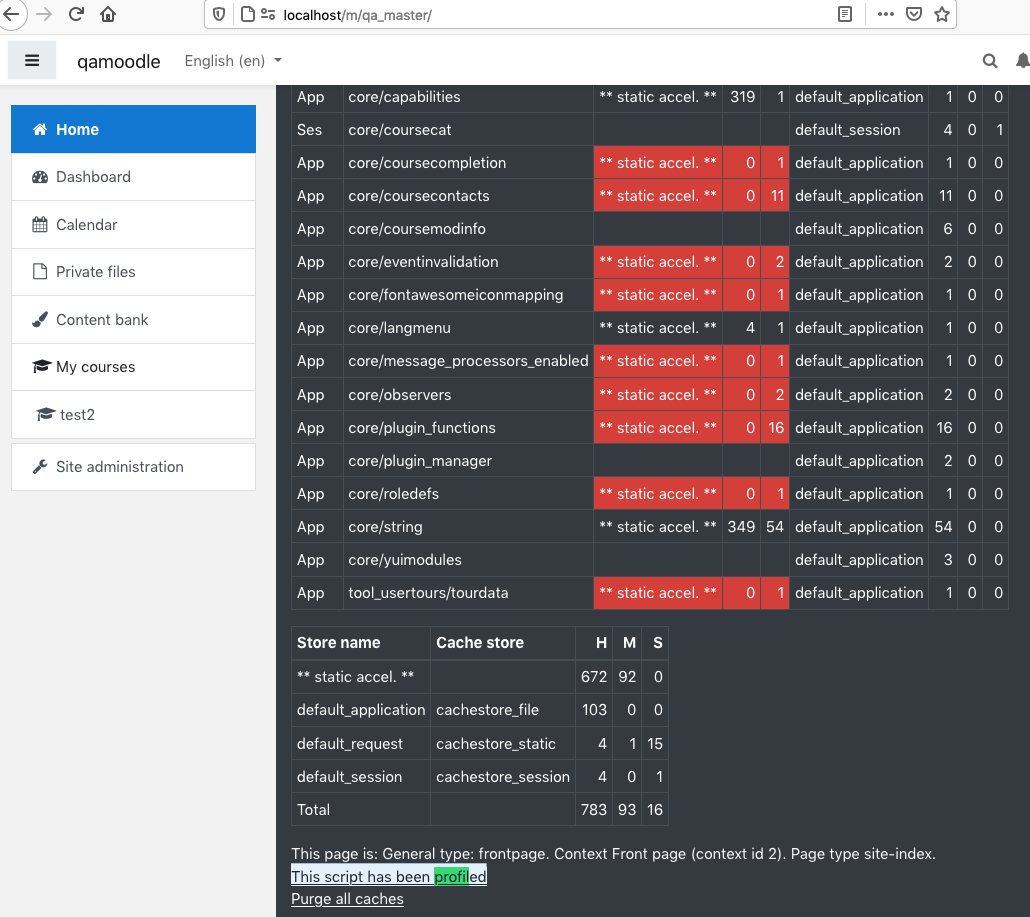Click the Dashboard gauge icon
Viewport: 1030px width, 917px height.
tap(40, 177)
